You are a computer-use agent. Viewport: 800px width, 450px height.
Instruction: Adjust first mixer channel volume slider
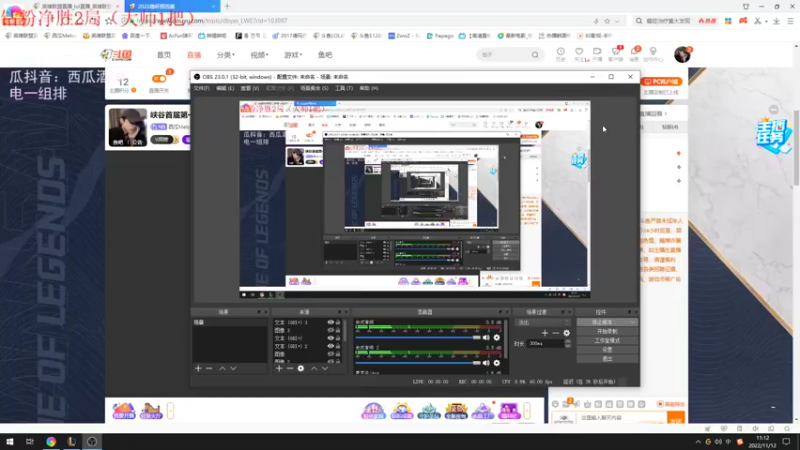point(418,338)
